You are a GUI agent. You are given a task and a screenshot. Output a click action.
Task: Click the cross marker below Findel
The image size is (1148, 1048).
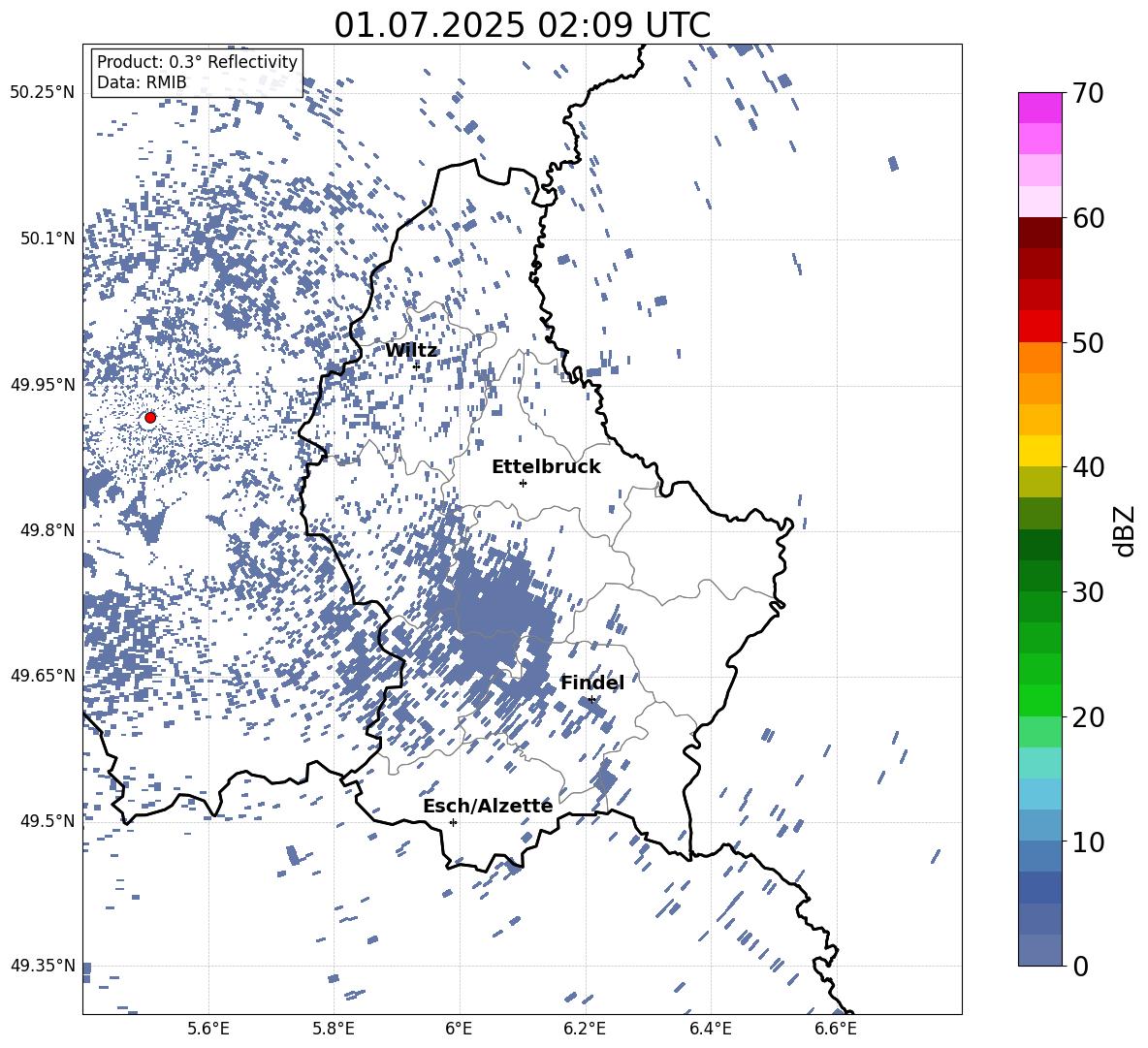tap(591, 700)
